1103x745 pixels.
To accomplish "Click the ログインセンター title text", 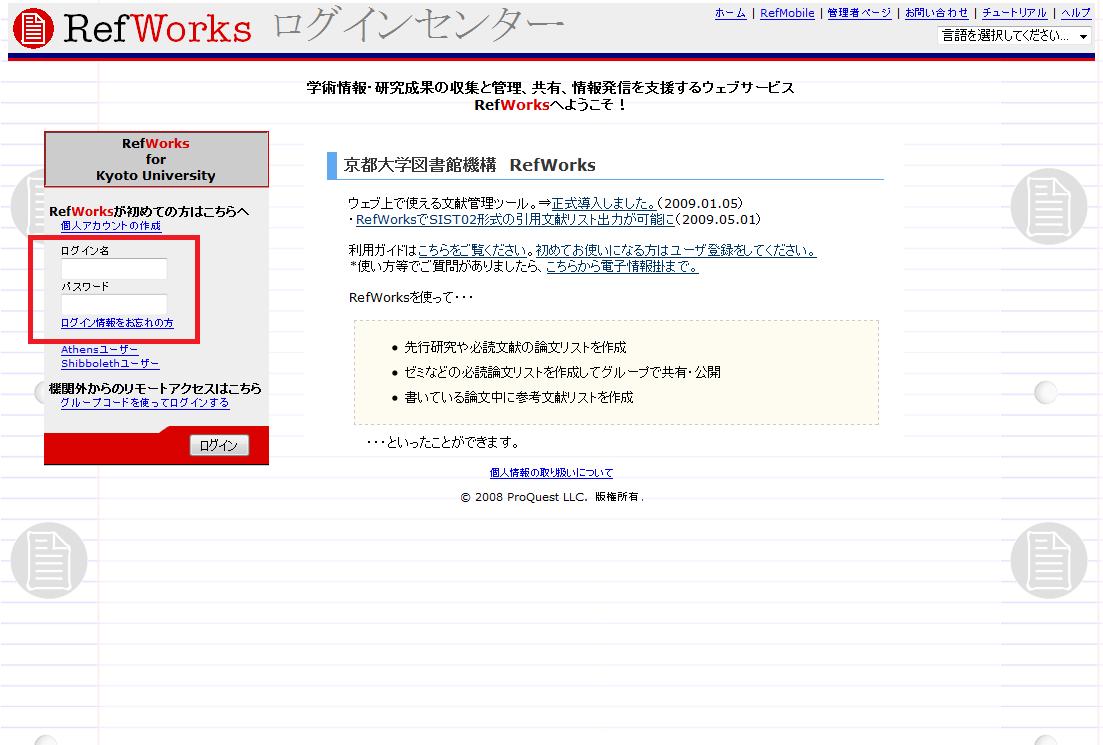I will pos(418,25).
